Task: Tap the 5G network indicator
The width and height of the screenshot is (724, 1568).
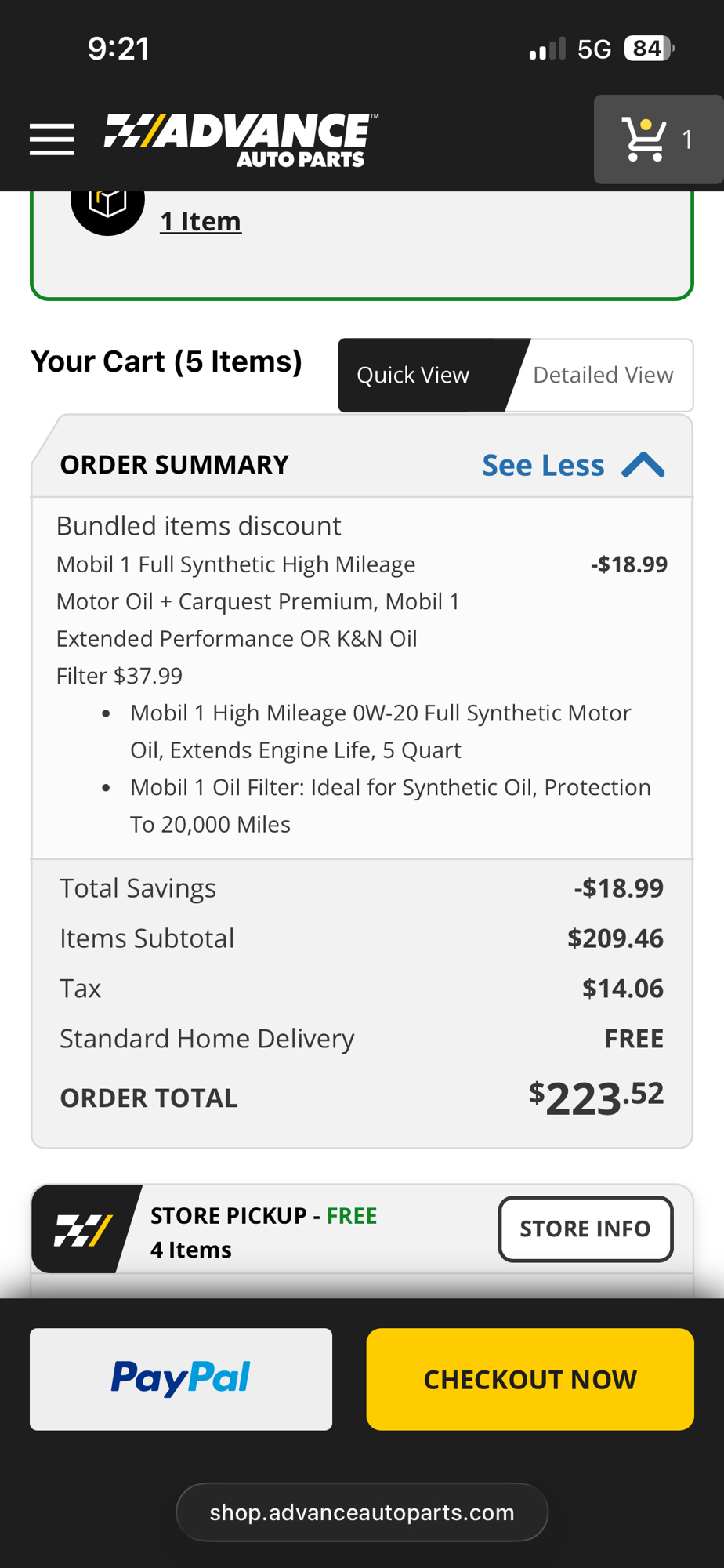Action: click(x=594, y=49)
